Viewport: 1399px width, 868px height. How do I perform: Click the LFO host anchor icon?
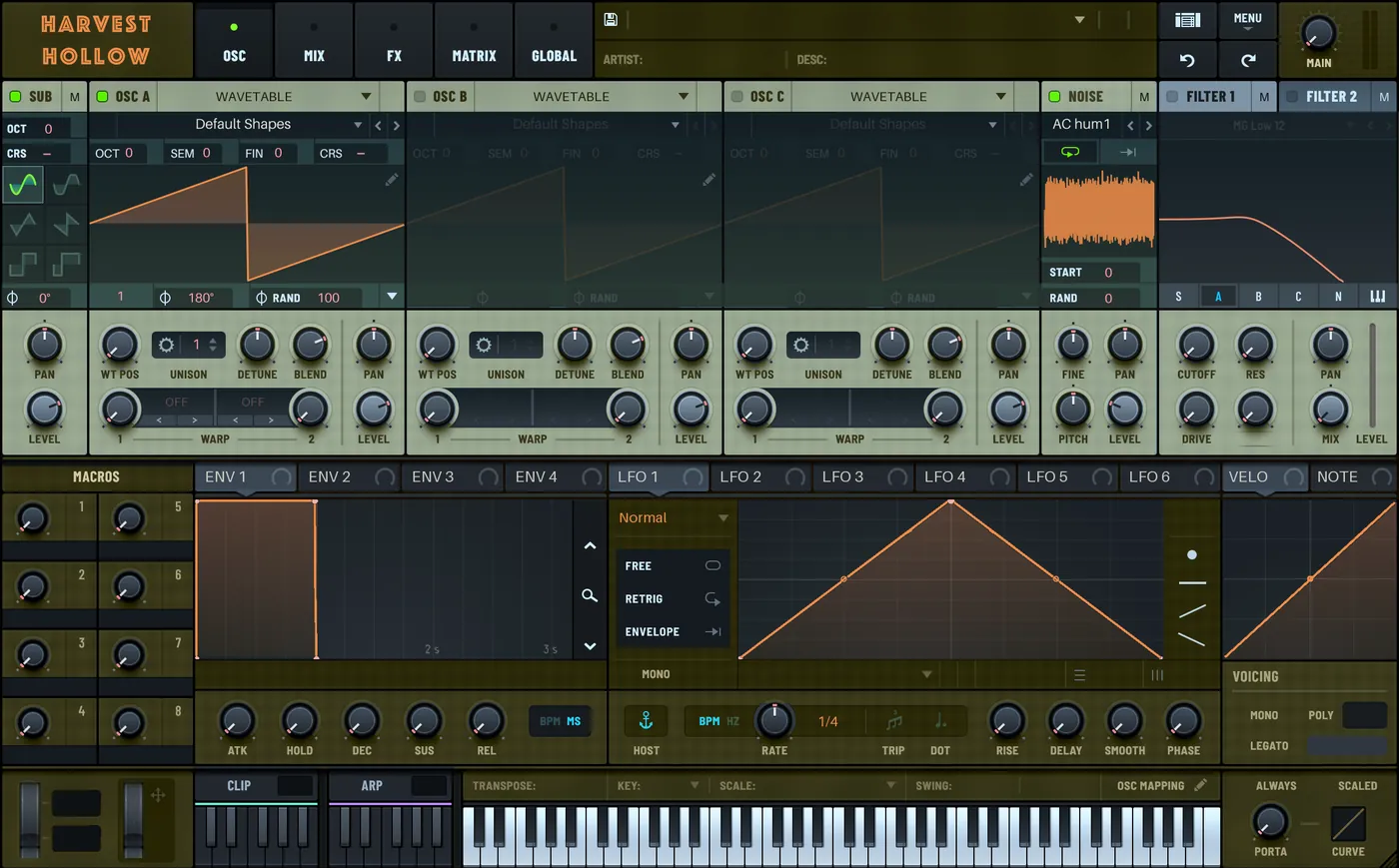646,720
